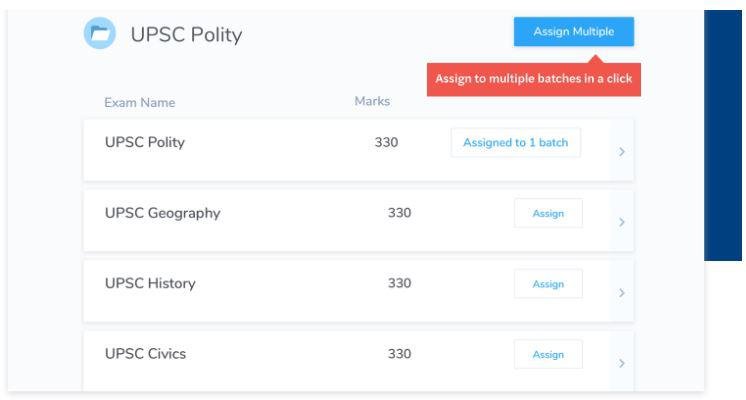Click the blue folder icon beside UPSC Polity

(x=100, y=34)
